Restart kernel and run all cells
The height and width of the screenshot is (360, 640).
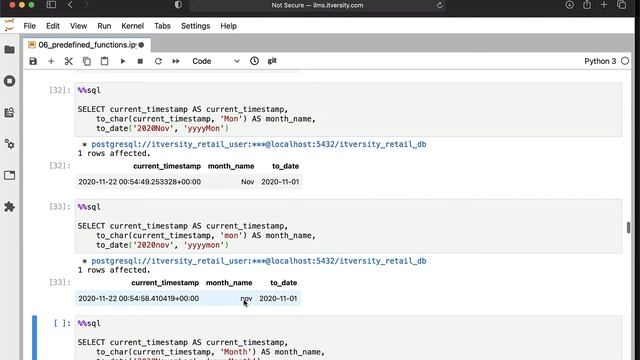tap(176, 61)
